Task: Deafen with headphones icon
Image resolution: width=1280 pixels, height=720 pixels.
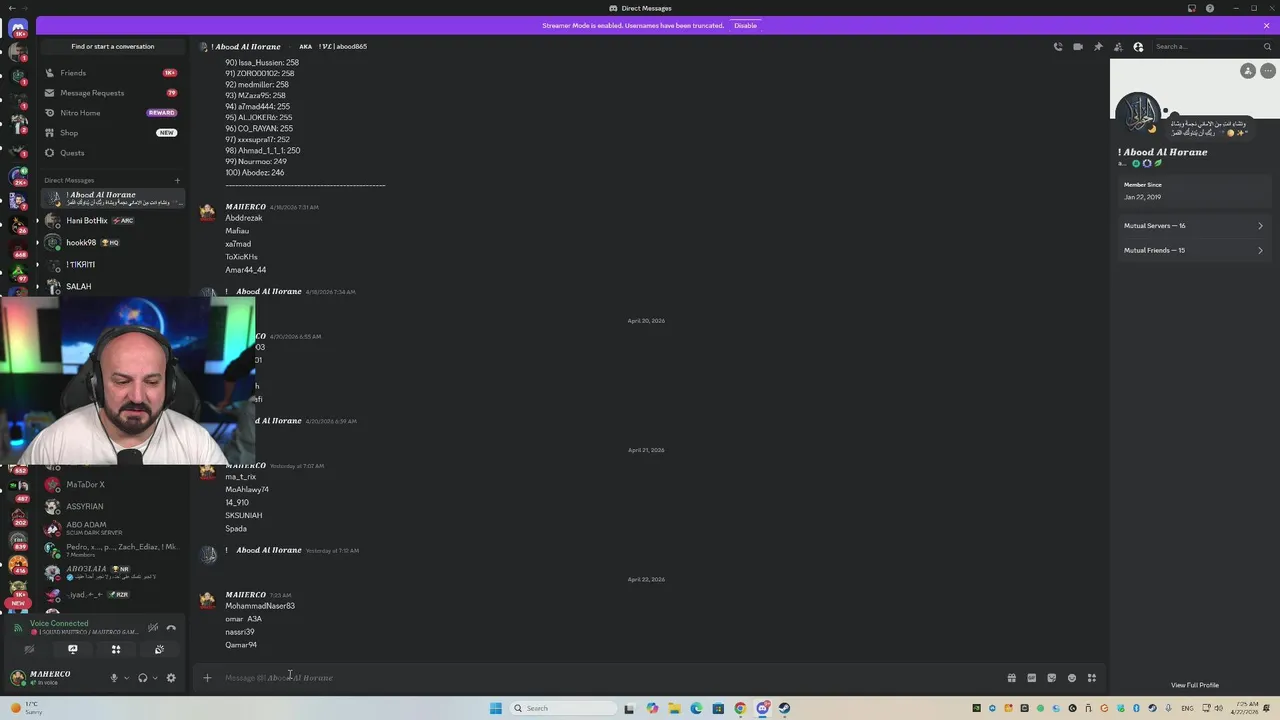Action: click(x=142, y=678)
